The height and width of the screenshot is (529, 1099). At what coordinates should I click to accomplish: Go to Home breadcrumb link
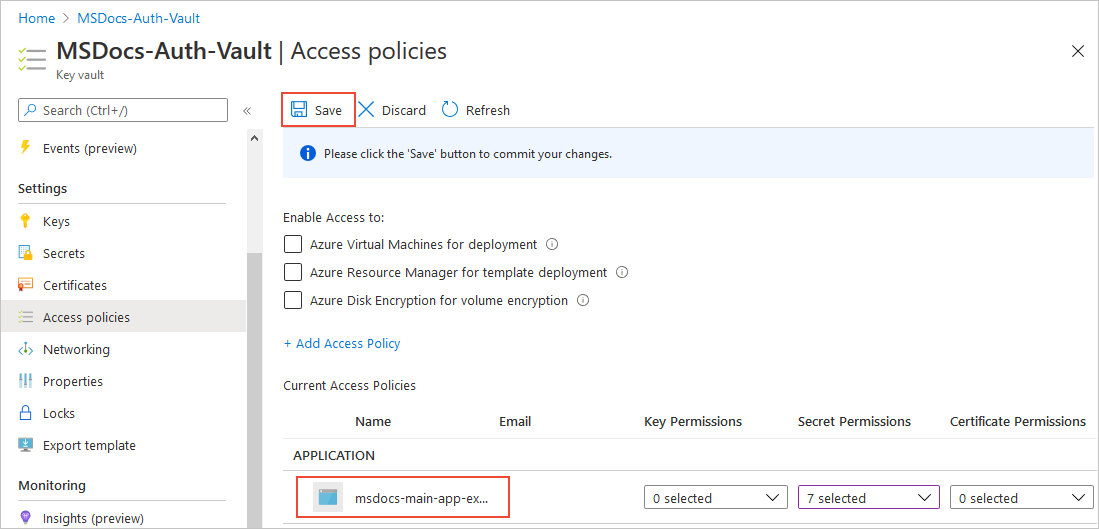37,18
